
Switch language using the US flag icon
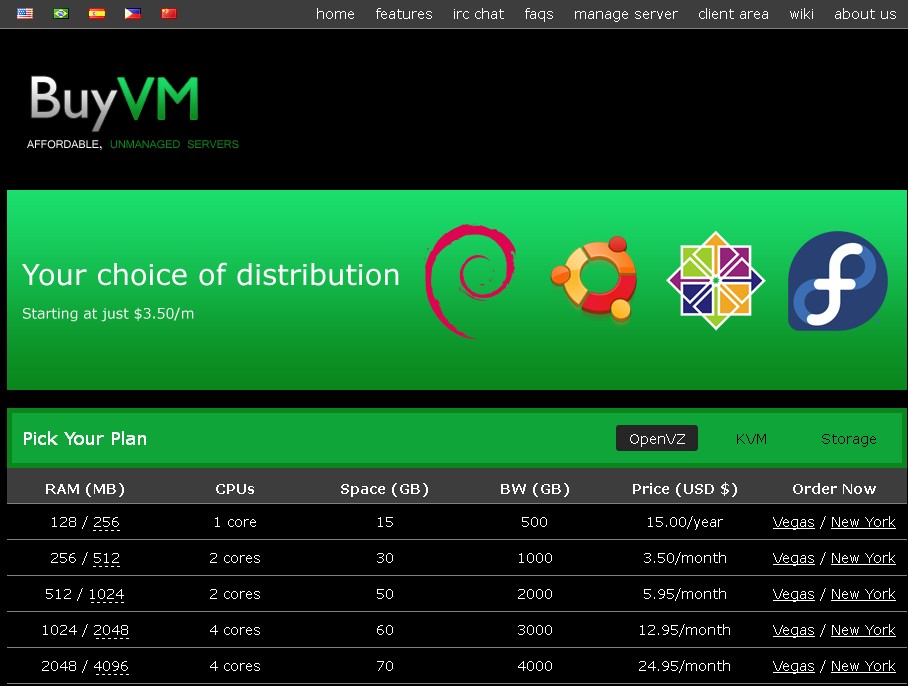24,14
